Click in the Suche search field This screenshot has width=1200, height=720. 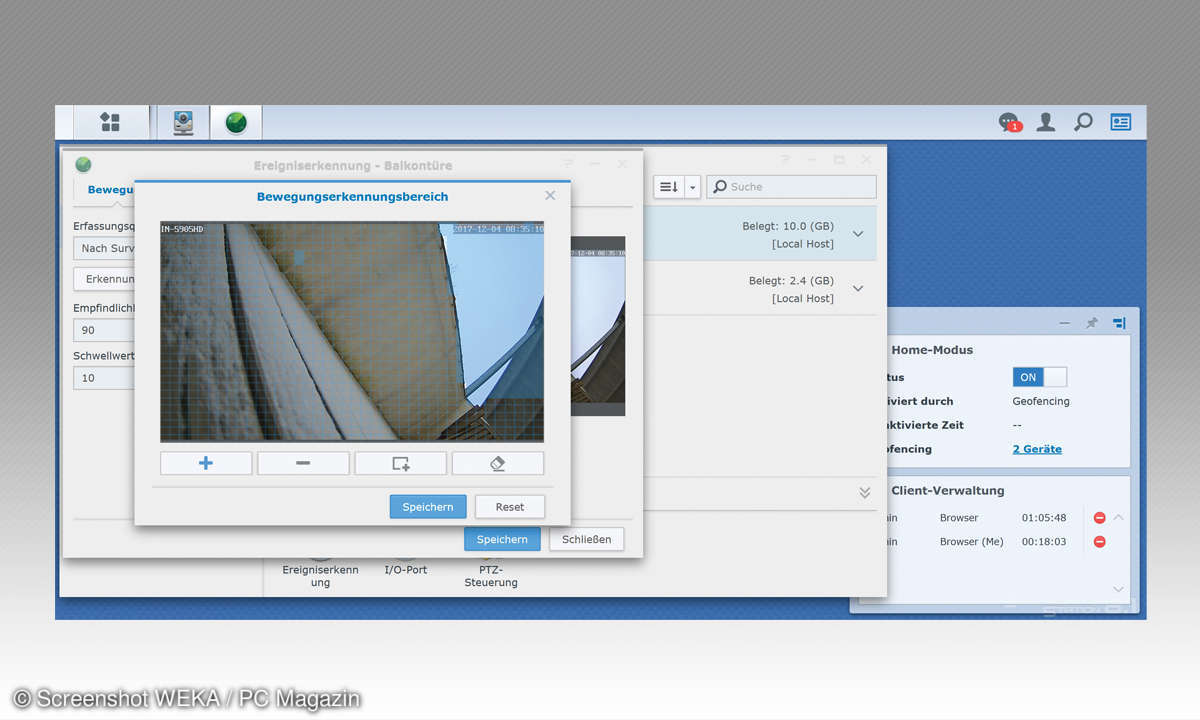click(792, 187)
